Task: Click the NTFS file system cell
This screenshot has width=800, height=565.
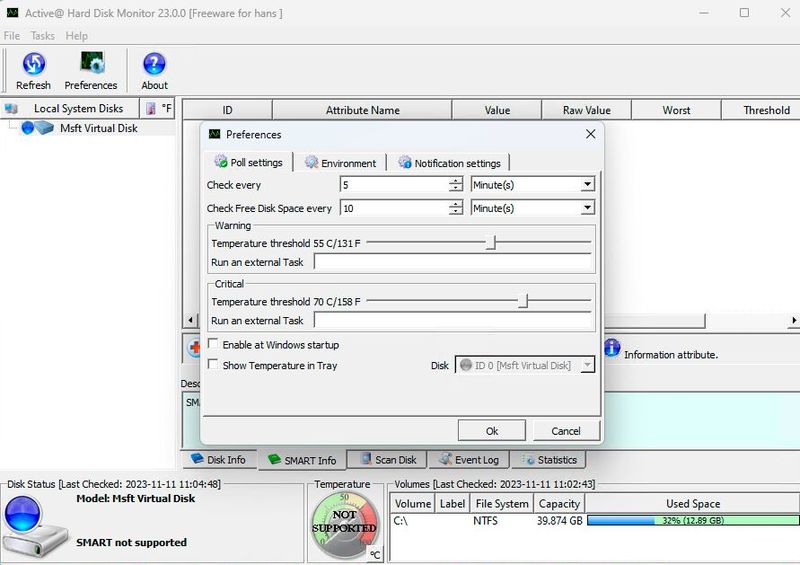Action: point(485,521)
